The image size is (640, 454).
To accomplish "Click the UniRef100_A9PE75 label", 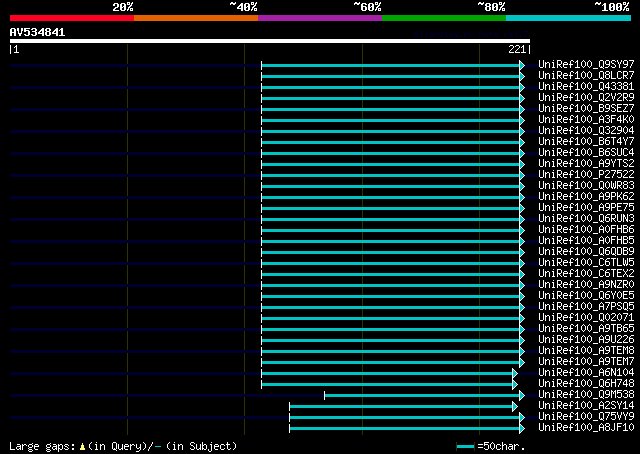I will 586,208.
